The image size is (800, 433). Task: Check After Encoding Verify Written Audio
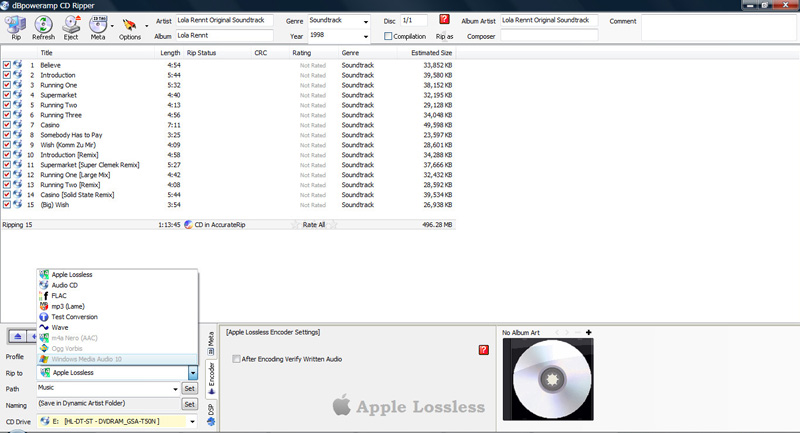point(236,358)
